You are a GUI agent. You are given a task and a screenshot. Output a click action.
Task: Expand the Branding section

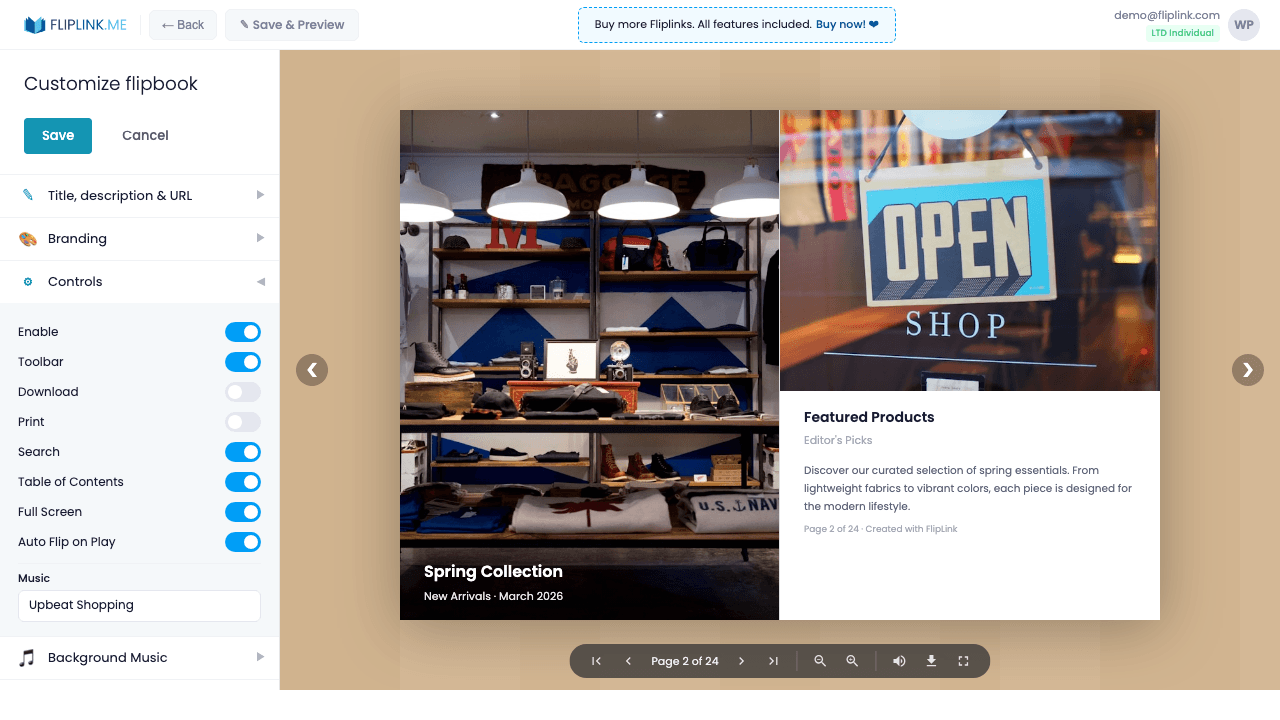[x=139, y=238]
